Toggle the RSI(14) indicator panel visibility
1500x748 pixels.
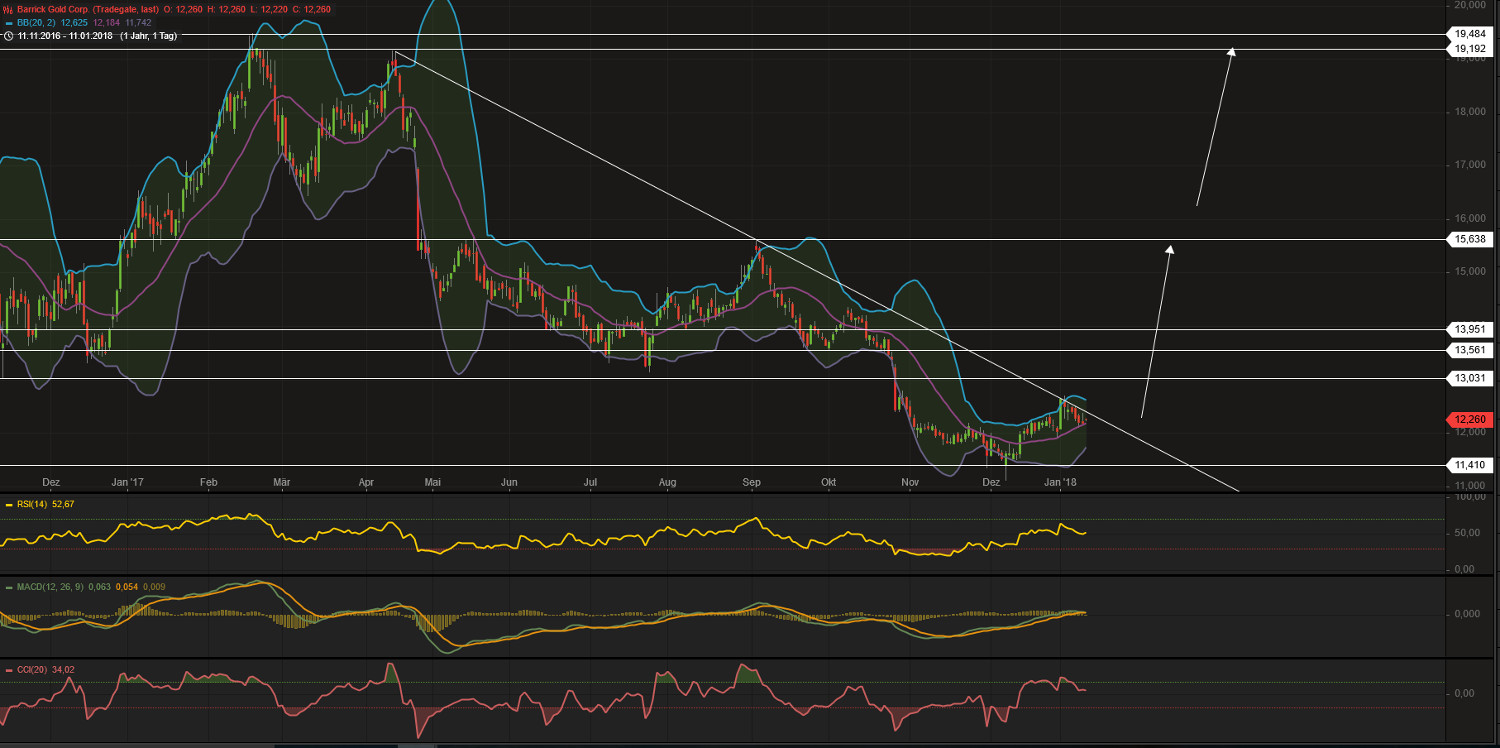tap(34, 504)
